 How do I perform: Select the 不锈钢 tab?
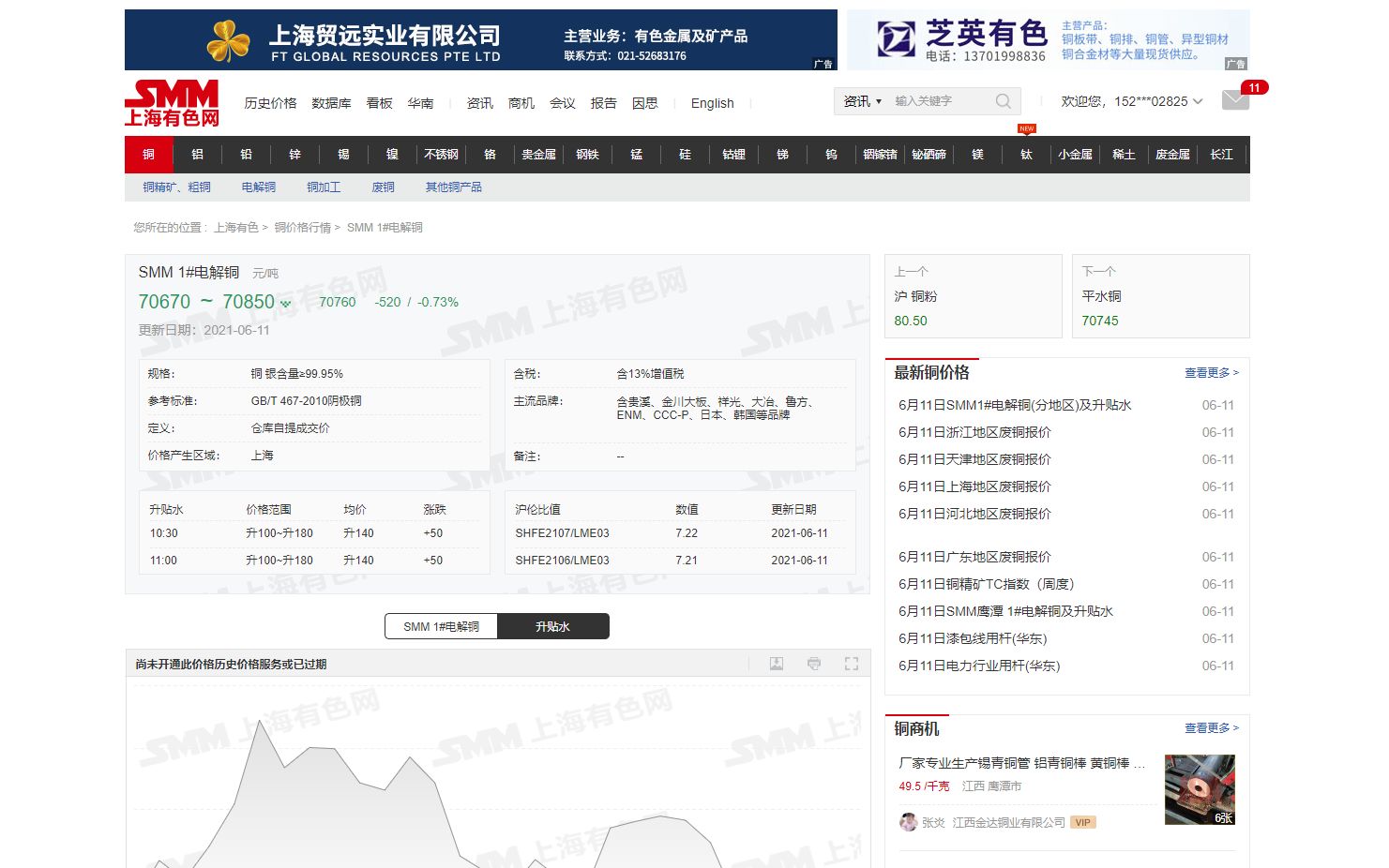442,155
